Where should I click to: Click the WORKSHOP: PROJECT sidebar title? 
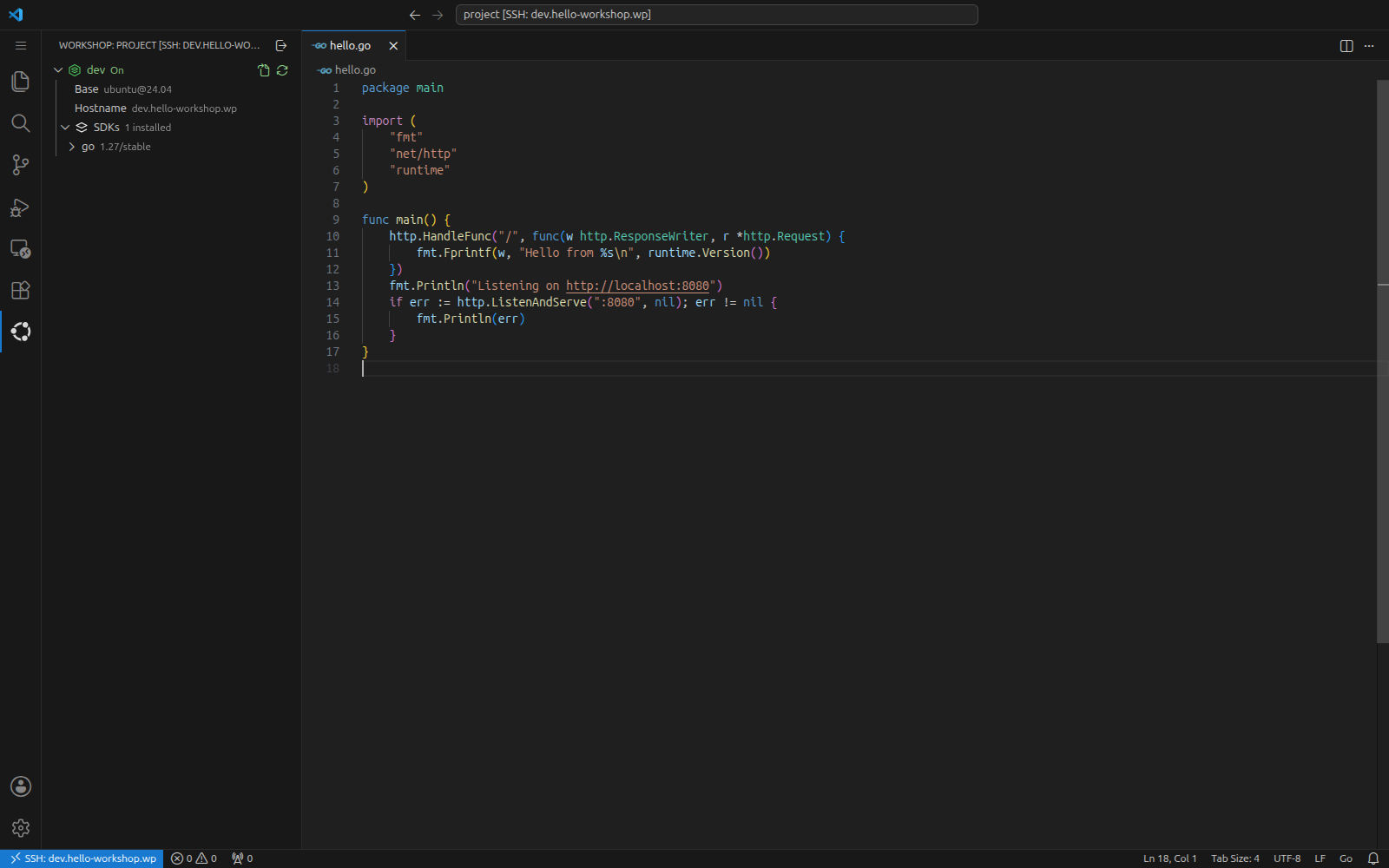point(159,45)
